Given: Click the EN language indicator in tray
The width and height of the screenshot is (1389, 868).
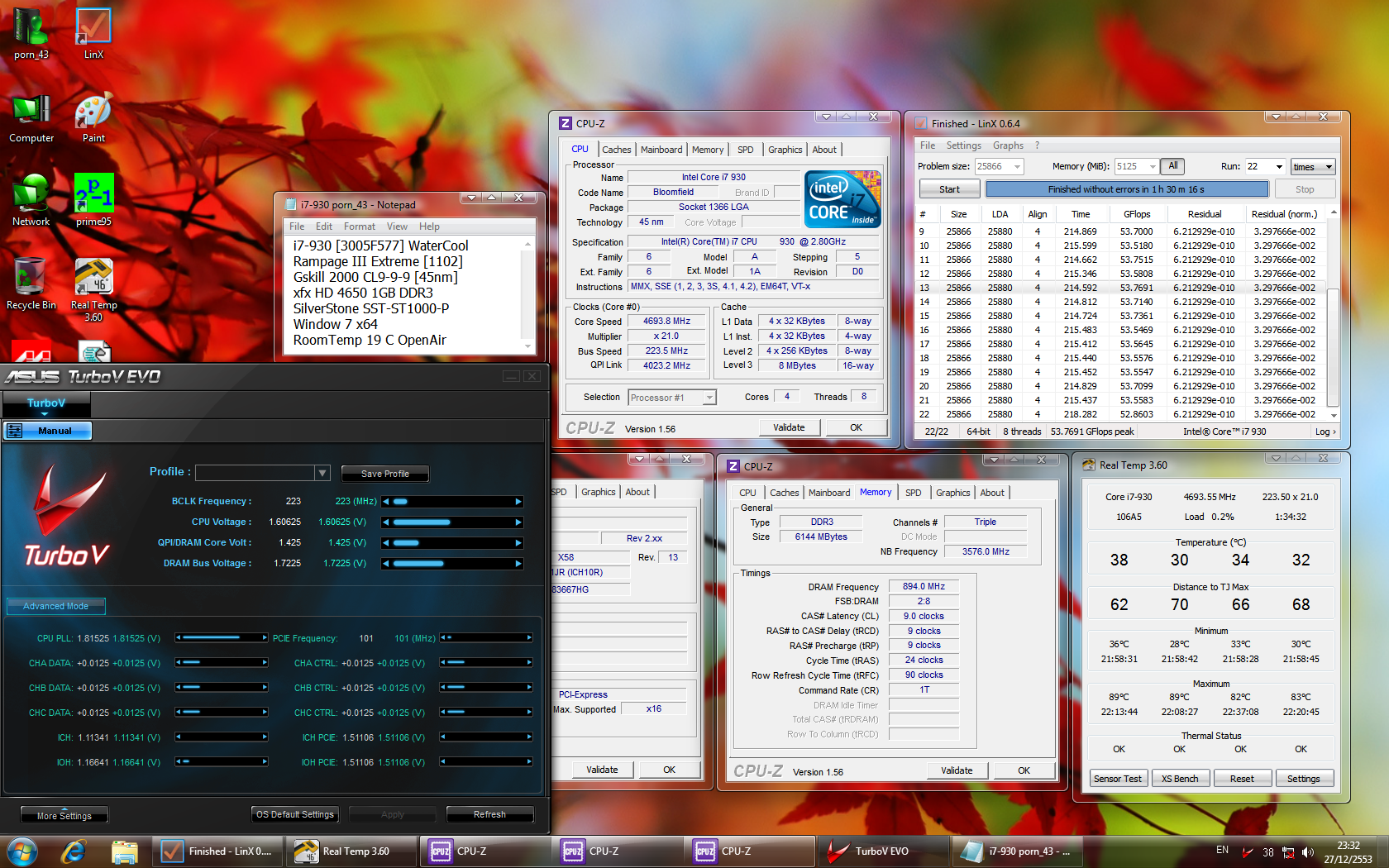Looking at the screenshot, I should tap(1222, 850).
